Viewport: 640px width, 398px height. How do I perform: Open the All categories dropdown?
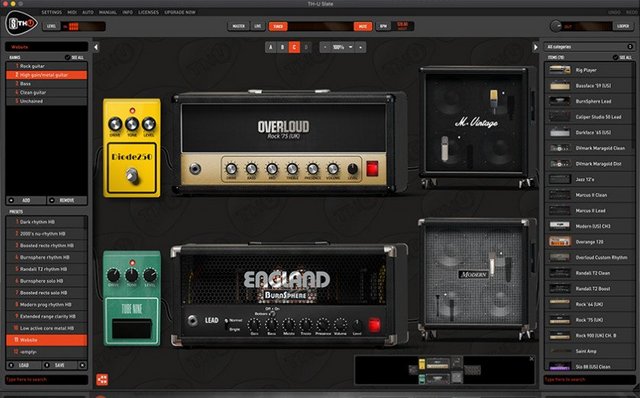tap(589, 47)
